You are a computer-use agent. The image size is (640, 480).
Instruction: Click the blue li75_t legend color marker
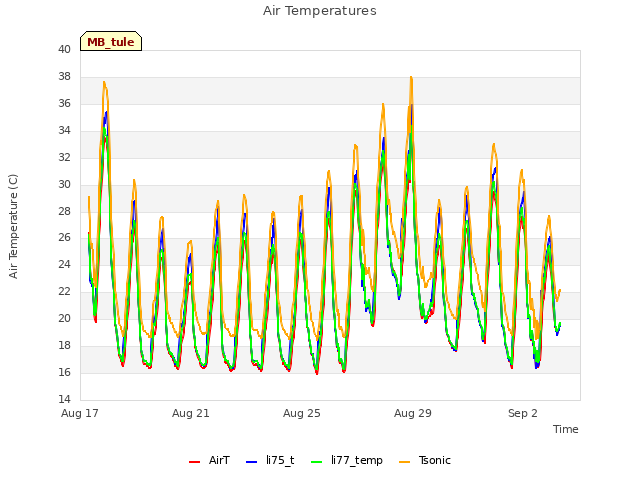[x=252, y=462]
